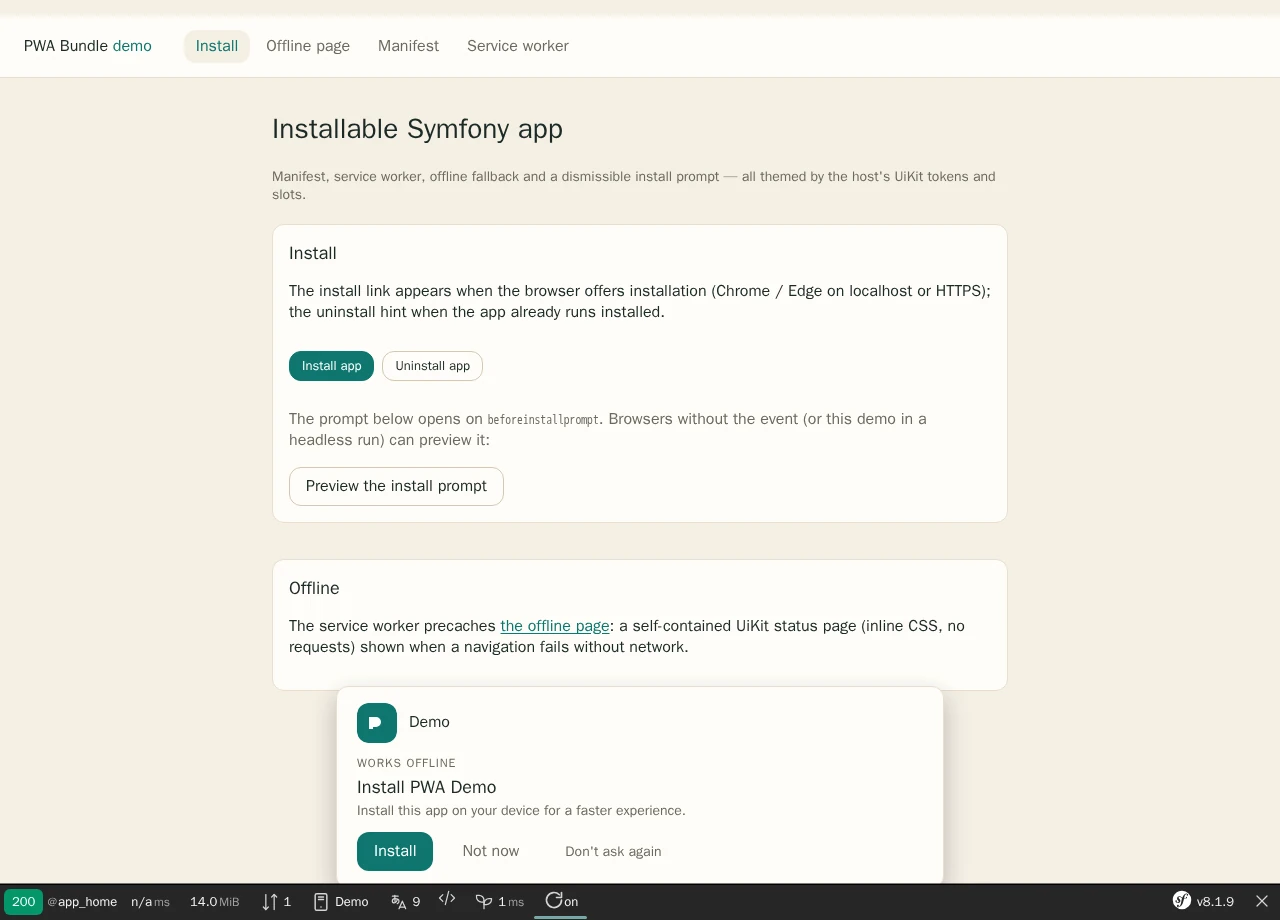Click the 'WORKS OFFLINE' label in the prompt
This screenshot has width=1280, height=920.
click(406, 763)
